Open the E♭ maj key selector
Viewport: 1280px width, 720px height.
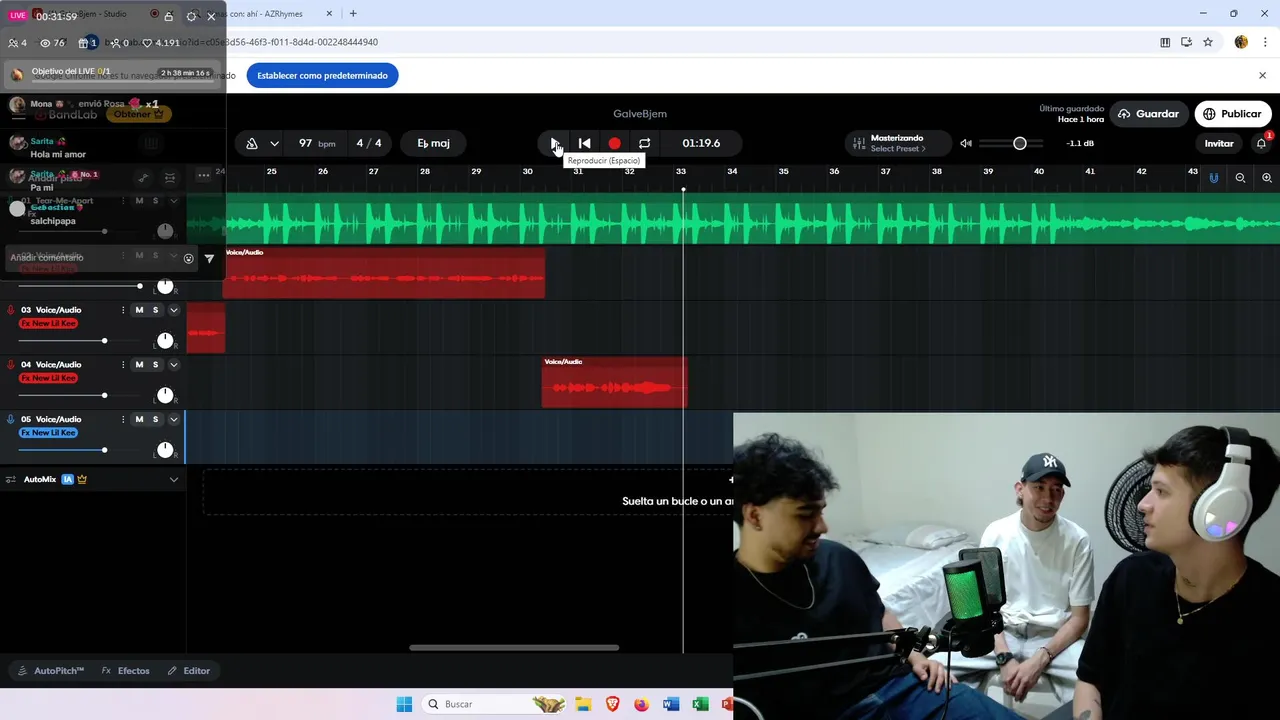433,143
